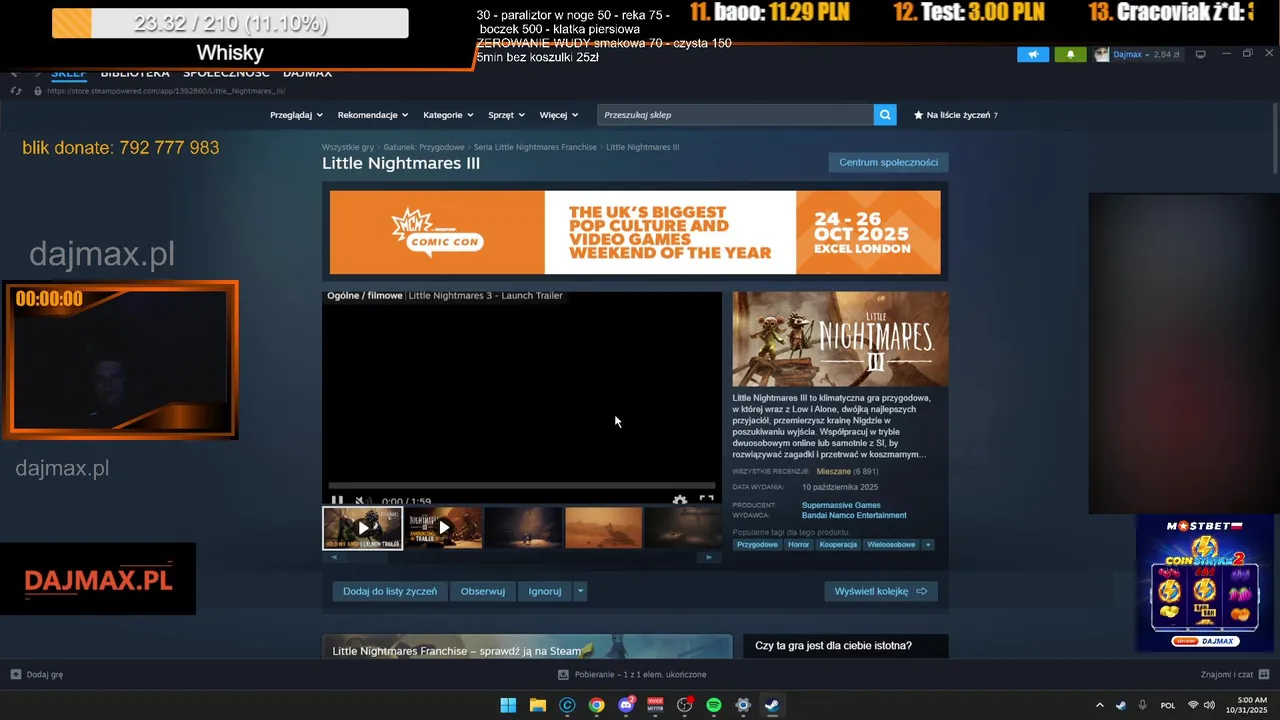The height and width of the screenshot is (720, 1280).
Task: Go back in Steam navigation
Action: 14,73
